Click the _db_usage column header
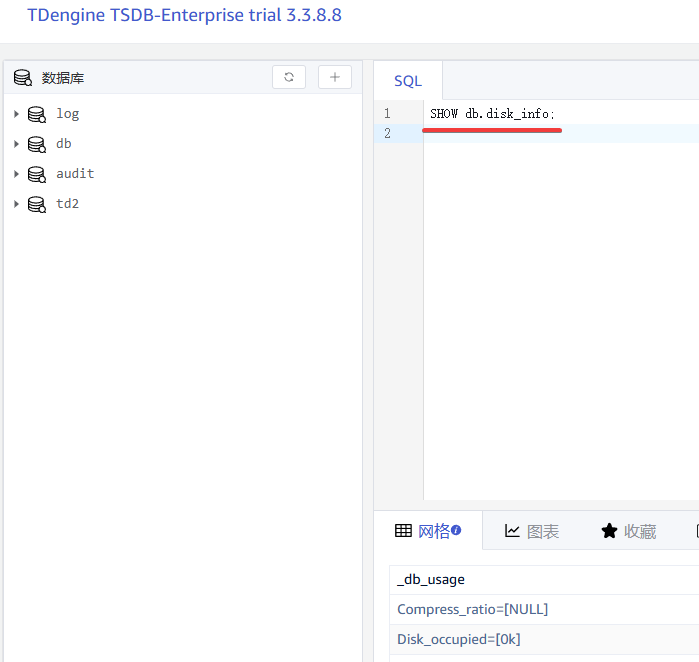 [431, 579]
